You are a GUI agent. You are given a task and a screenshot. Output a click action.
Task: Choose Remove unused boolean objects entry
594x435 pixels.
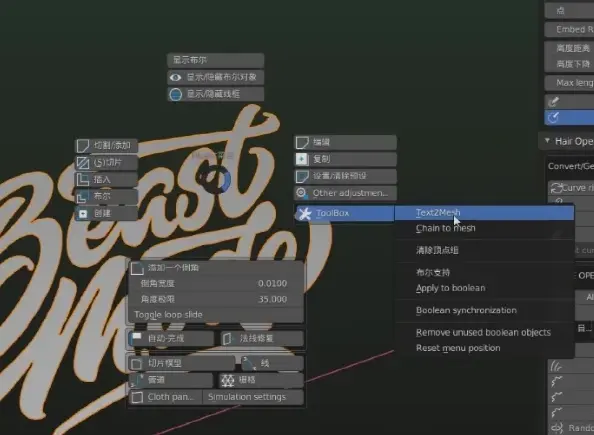(x=485, y=332)
